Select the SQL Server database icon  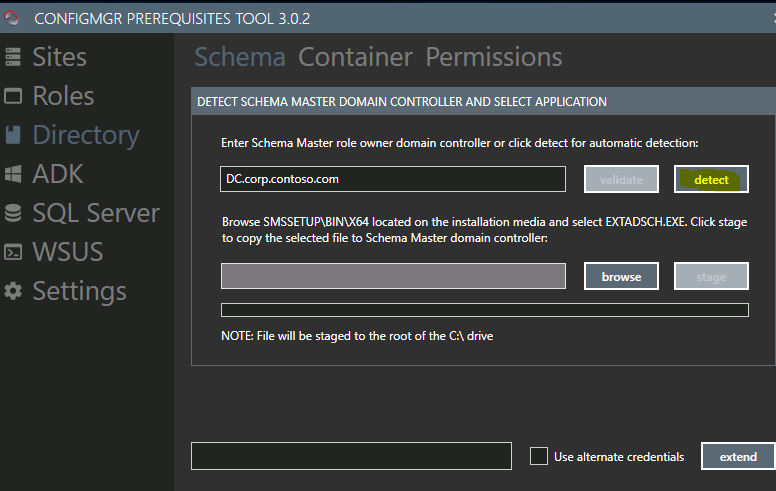tap(13, 213)
